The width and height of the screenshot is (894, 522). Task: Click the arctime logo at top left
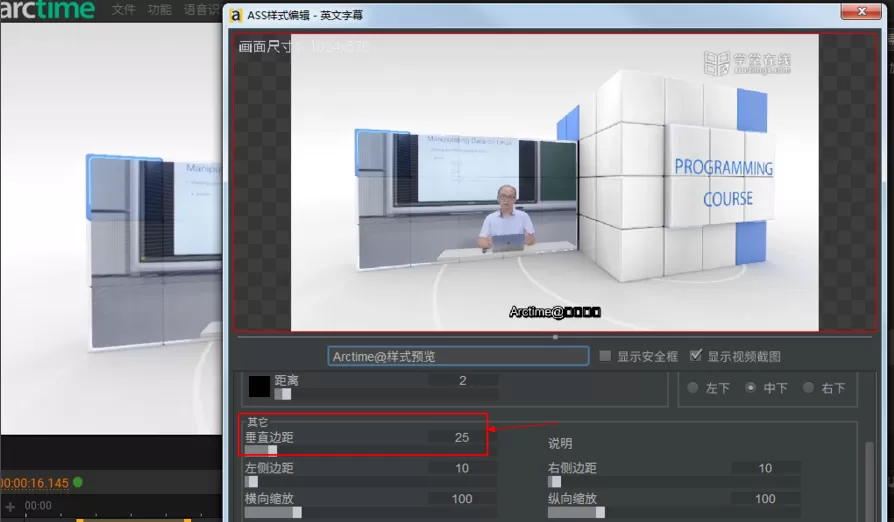47,9
